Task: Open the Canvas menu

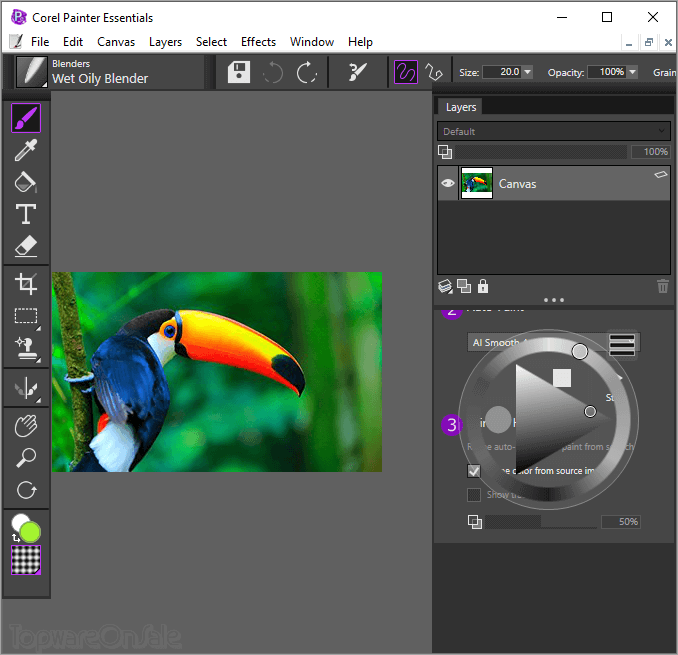Action: [x=116, y=42]
